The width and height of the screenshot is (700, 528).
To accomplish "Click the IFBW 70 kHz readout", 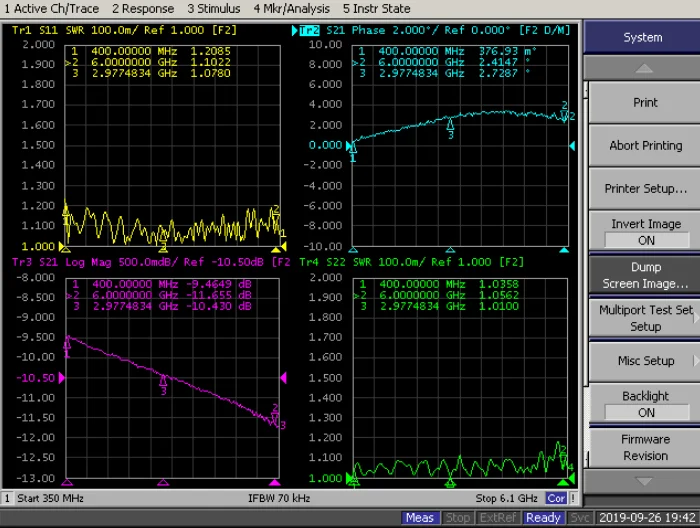I will 279,498.
